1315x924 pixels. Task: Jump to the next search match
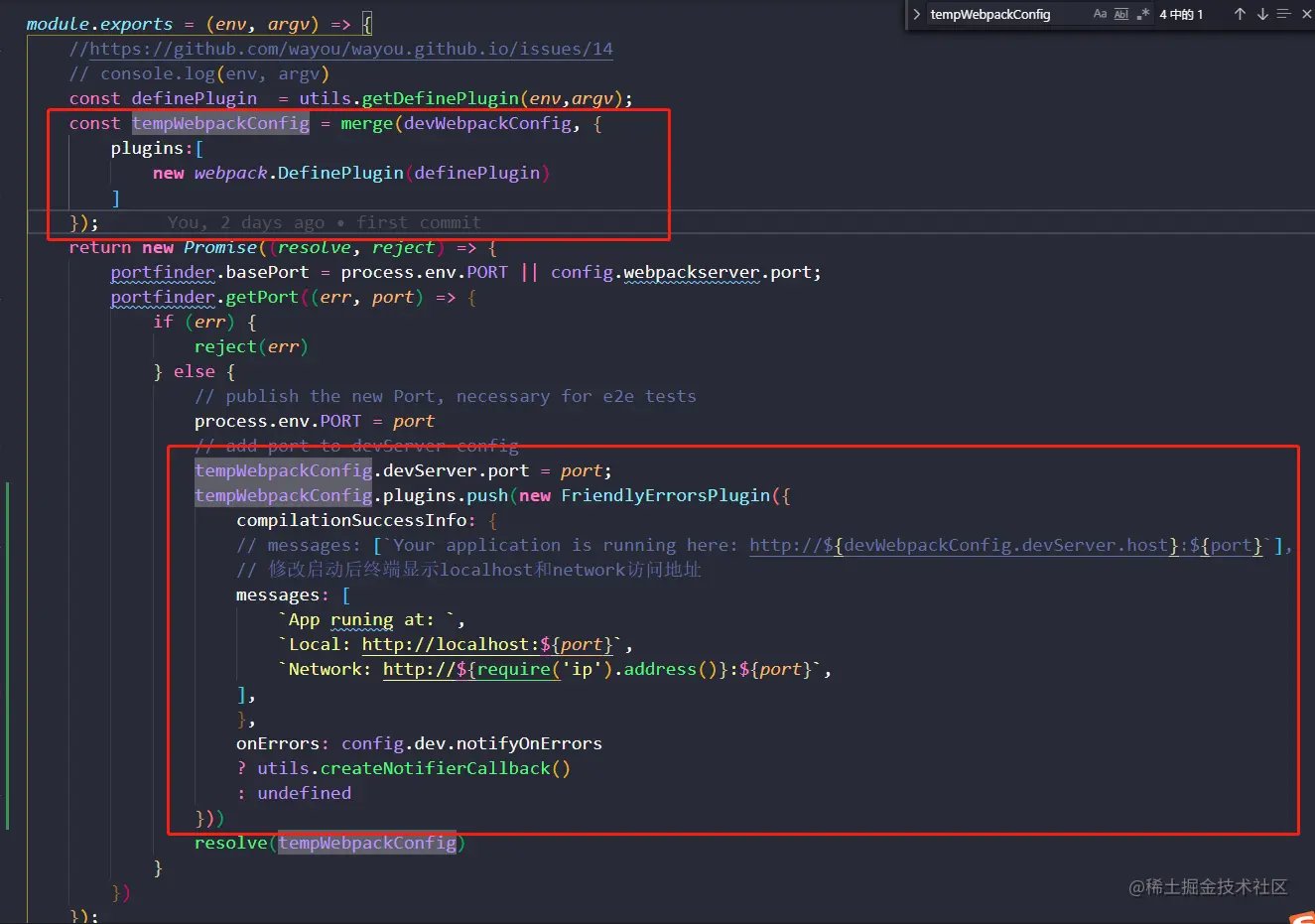click(1262, 14)
